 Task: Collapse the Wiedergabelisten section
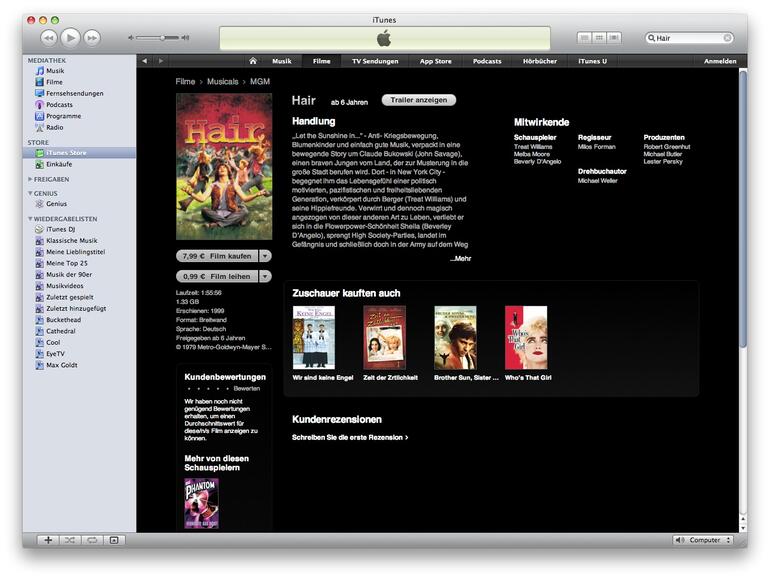[x=30, y=219]
